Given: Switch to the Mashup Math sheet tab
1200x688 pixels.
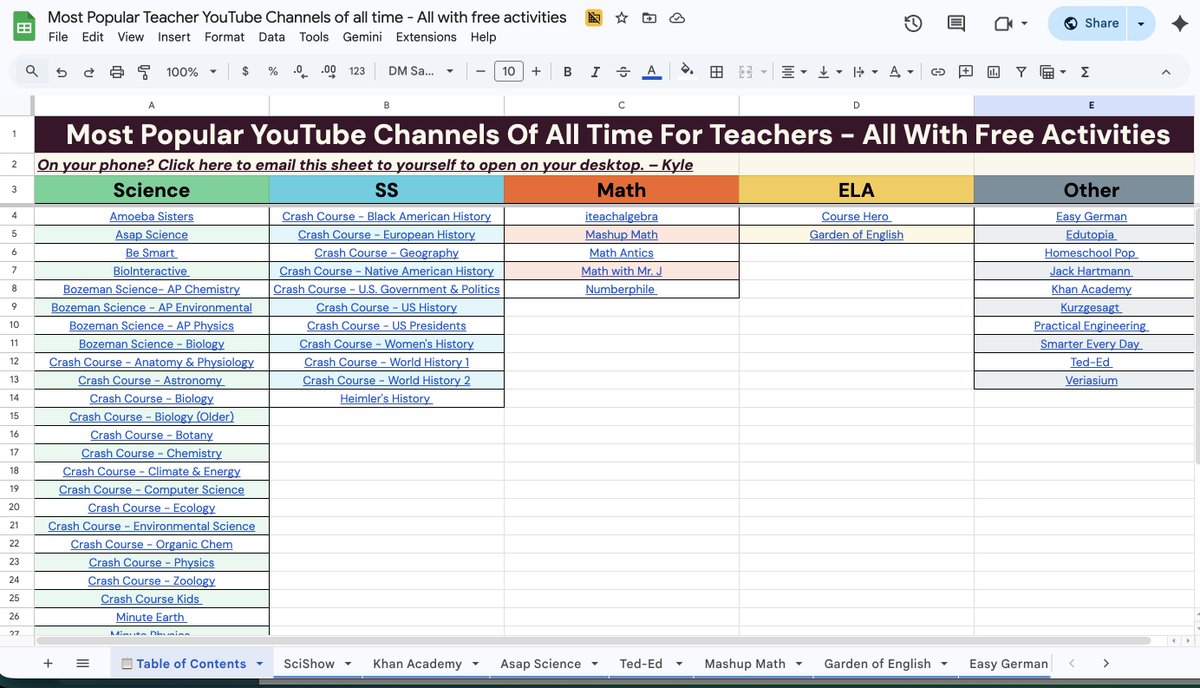Looking at the screenshot, I should [x=745, y=663].
